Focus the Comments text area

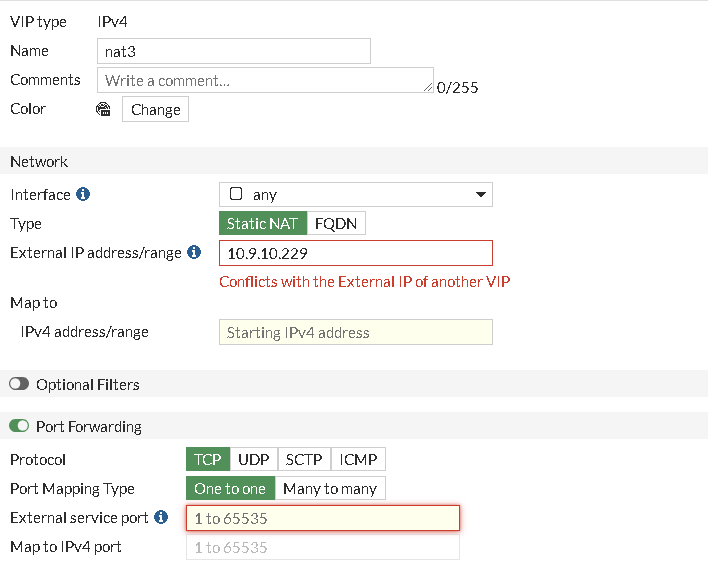265,80
